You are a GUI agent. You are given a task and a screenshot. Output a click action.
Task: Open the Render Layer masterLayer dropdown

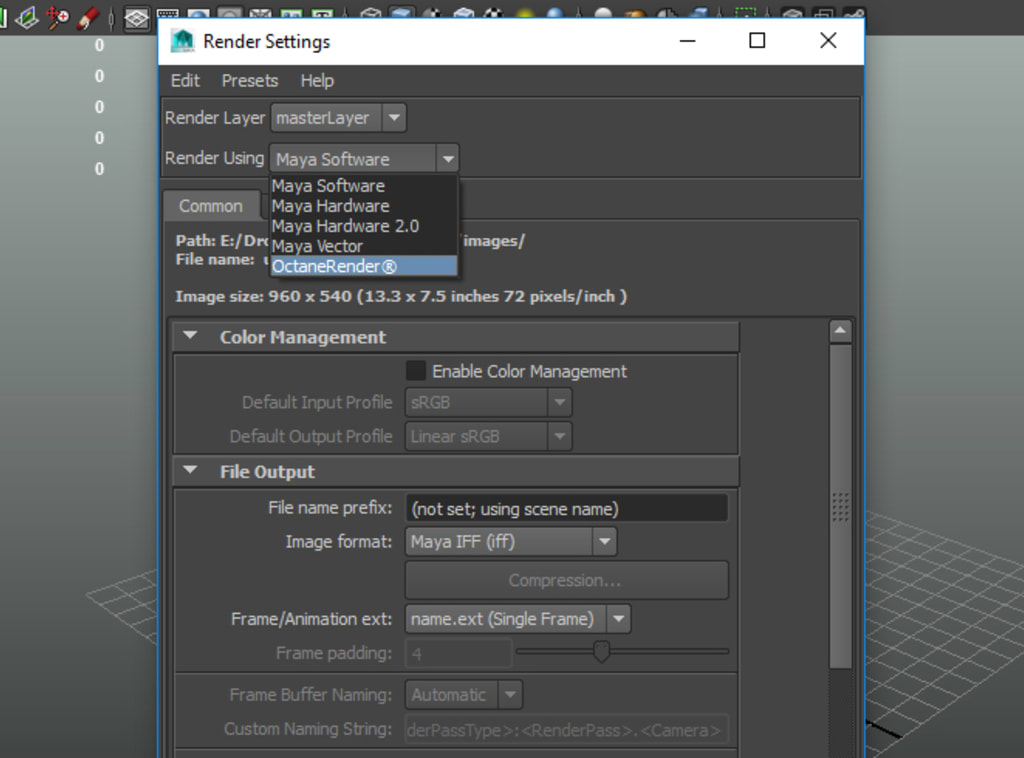click(x=338, y=118)
